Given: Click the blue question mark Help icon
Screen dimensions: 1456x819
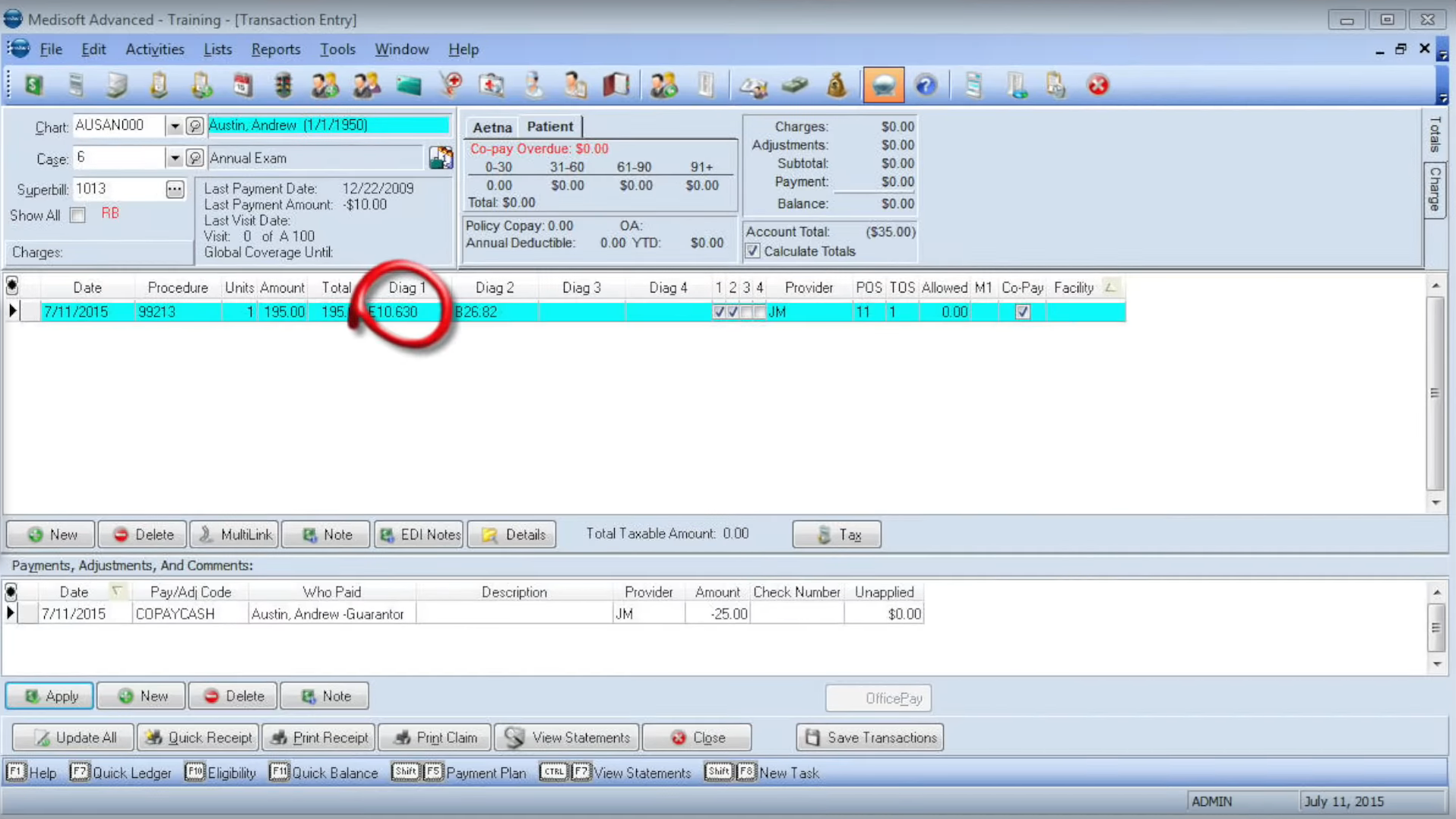Looking at the screenshot, I should 925,85.
